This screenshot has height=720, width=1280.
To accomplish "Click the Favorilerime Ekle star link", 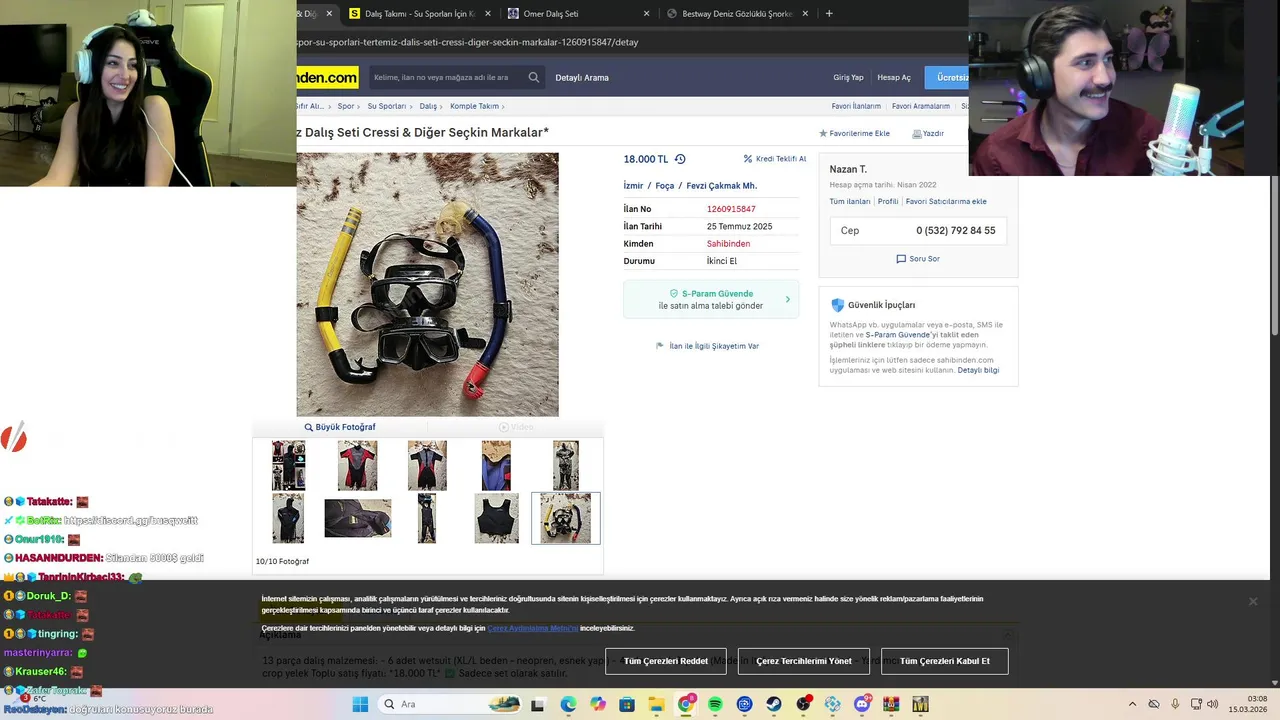I will 854,133.
